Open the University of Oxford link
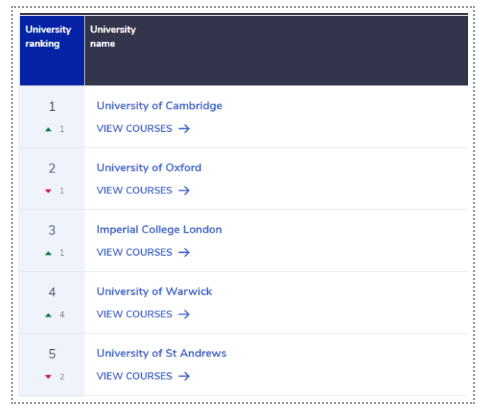The height and width of the screenshot is (413, 484). point(149,168)
